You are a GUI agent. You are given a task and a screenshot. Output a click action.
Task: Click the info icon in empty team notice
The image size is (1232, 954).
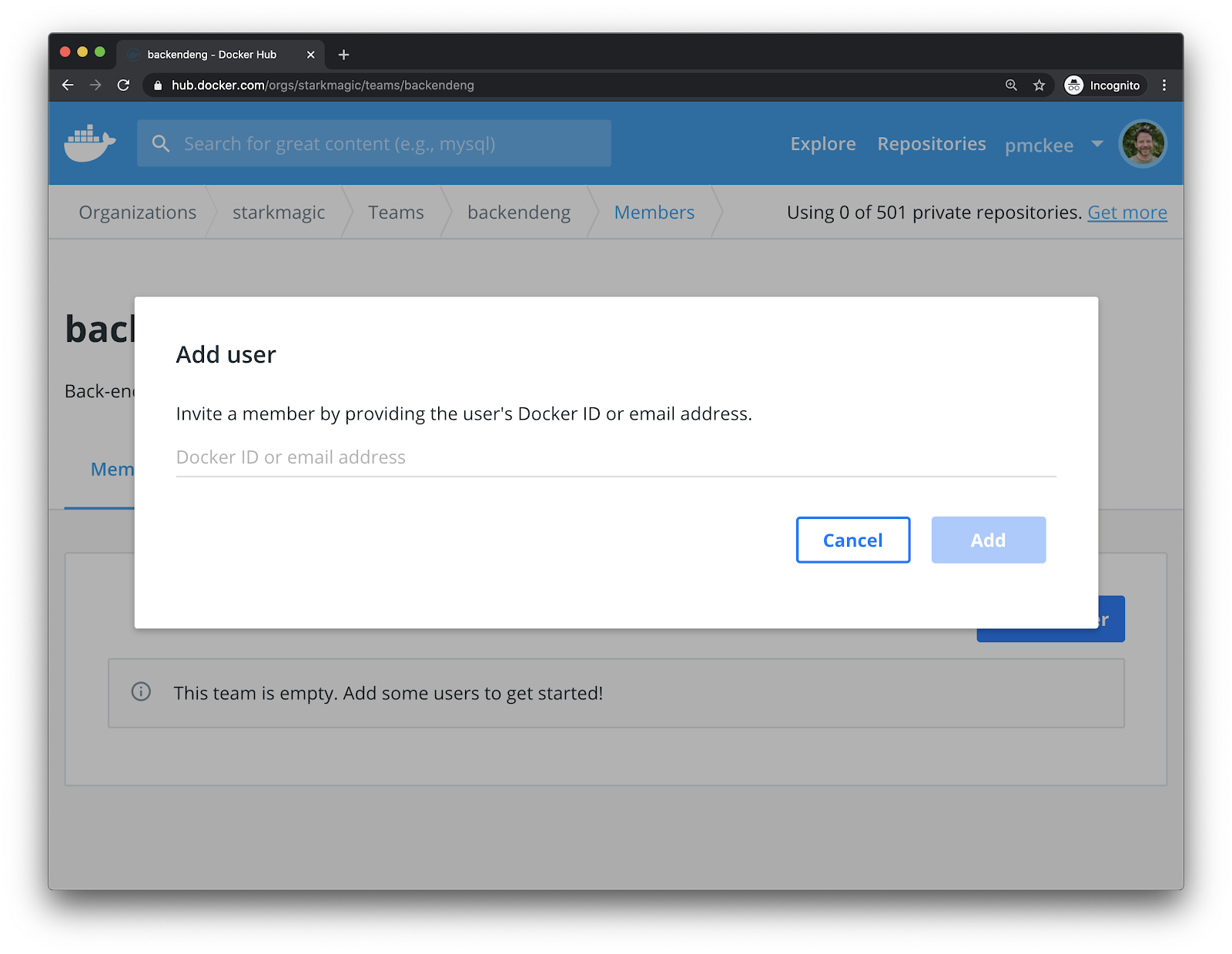(141, 691)
